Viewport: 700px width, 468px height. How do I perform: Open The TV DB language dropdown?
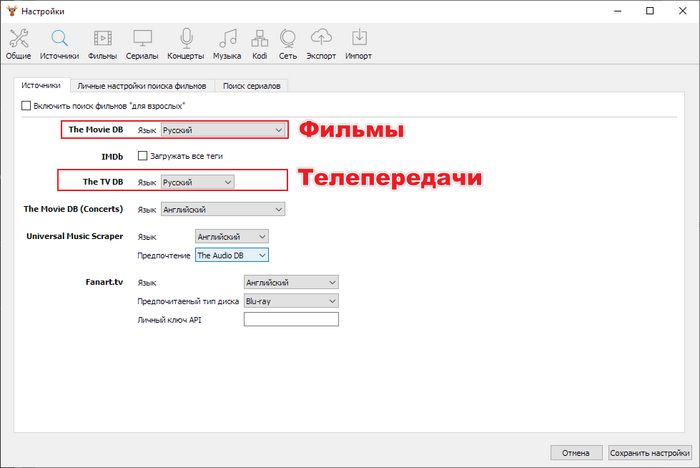point(197,182)
